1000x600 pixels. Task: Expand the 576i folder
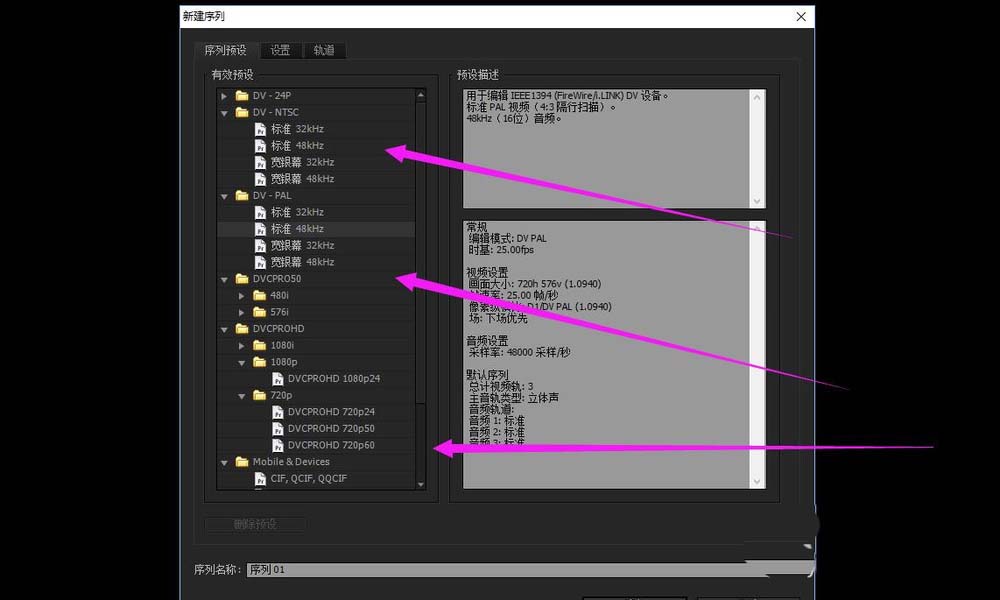(241, 311)
